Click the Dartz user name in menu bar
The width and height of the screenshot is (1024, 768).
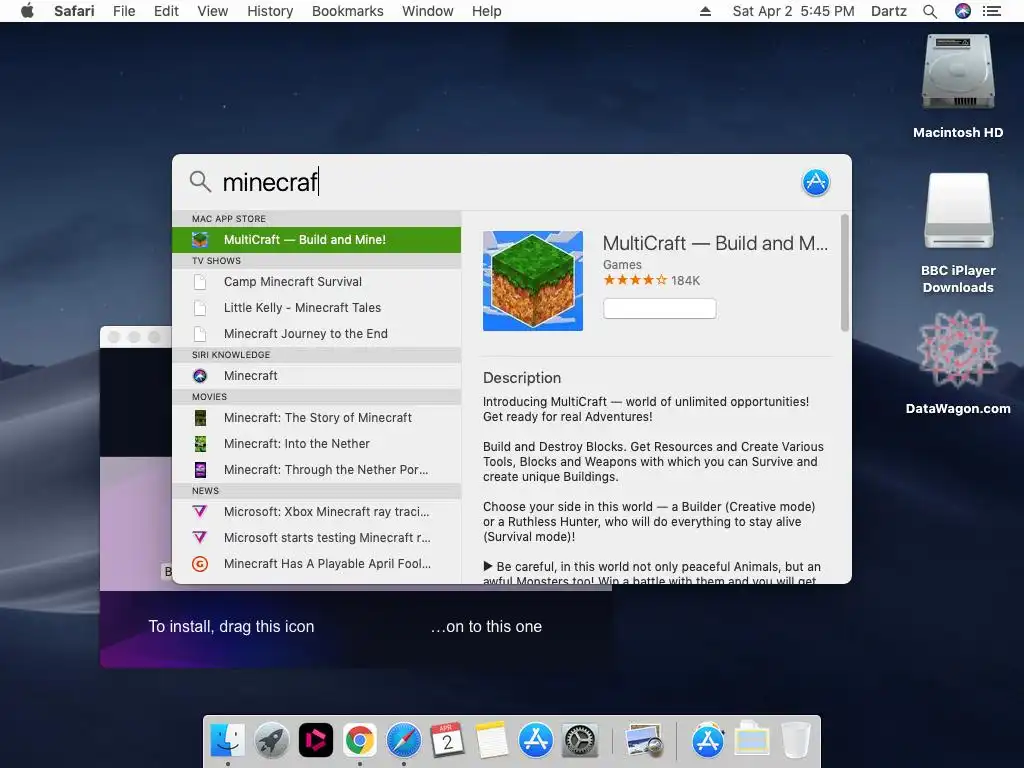coord(889,11)
